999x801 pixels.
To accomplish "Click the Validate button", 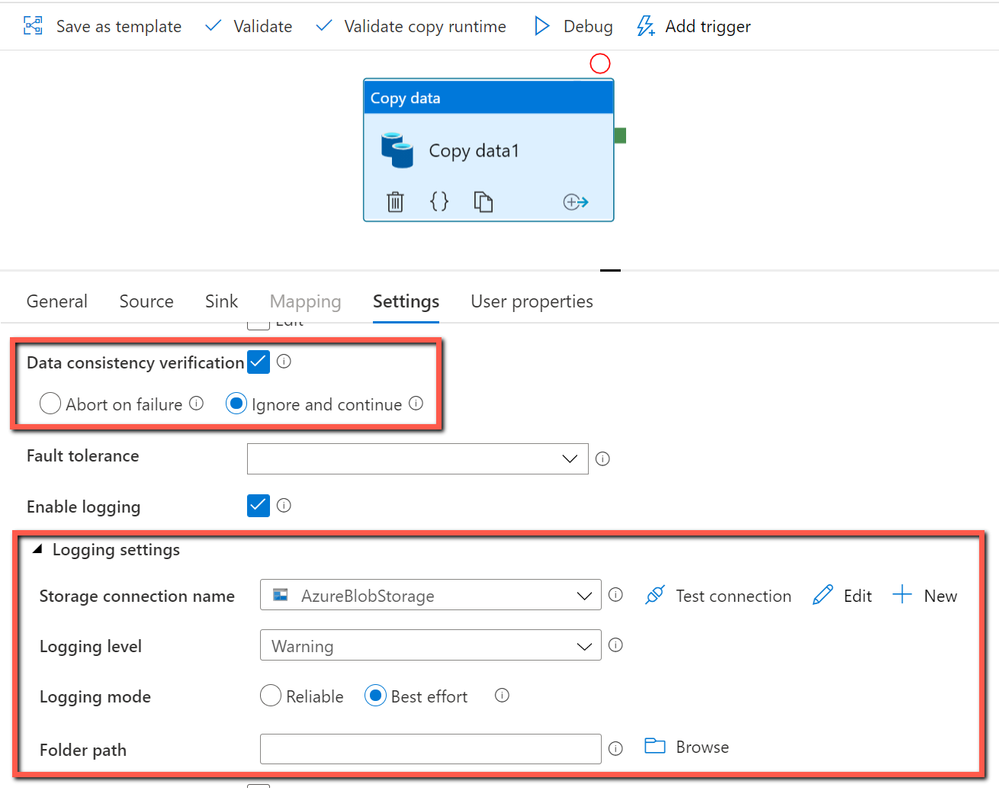I will (x=248, y=26).
